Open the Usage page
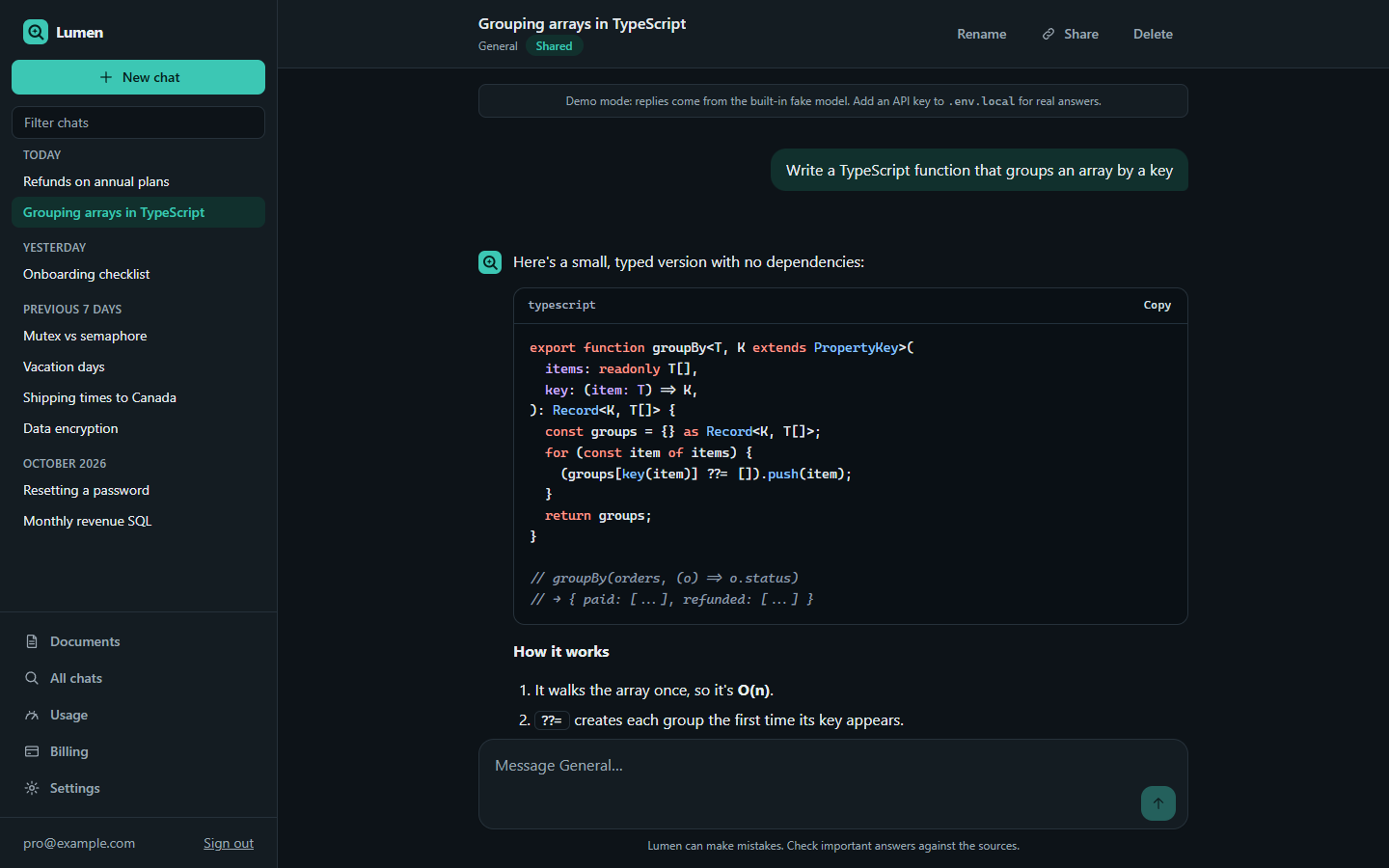 coord(138,715)
